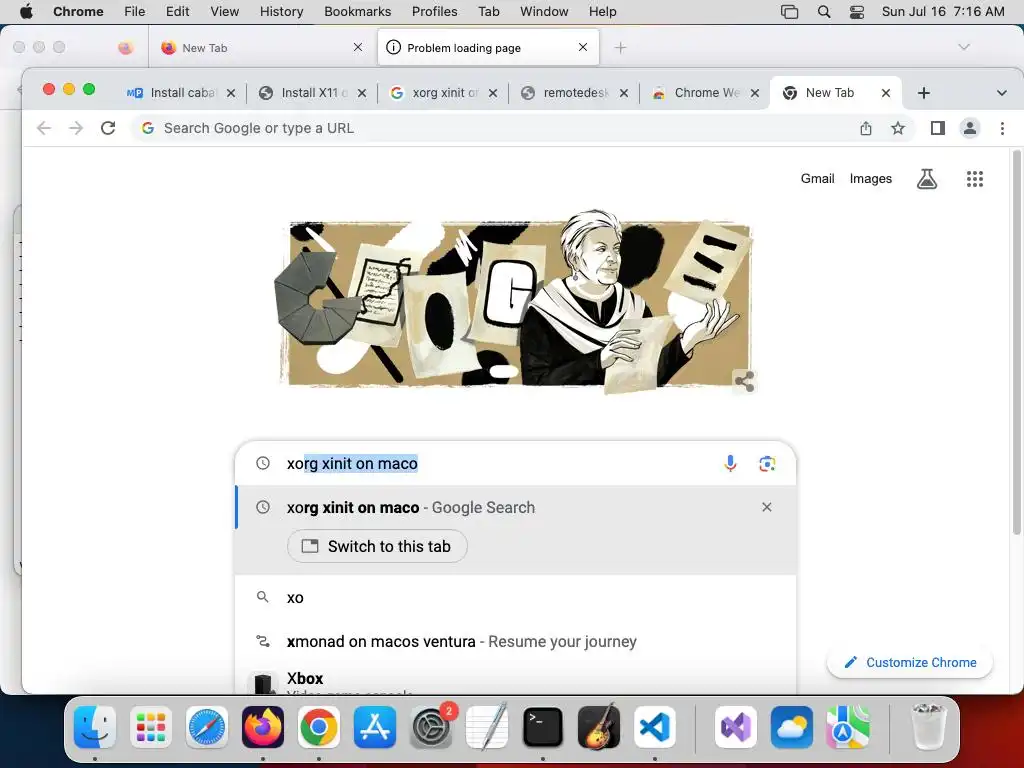The height and width of the screenshot is (768, 1024).
Task: Open the Chrome side panel
Action: 938,128
